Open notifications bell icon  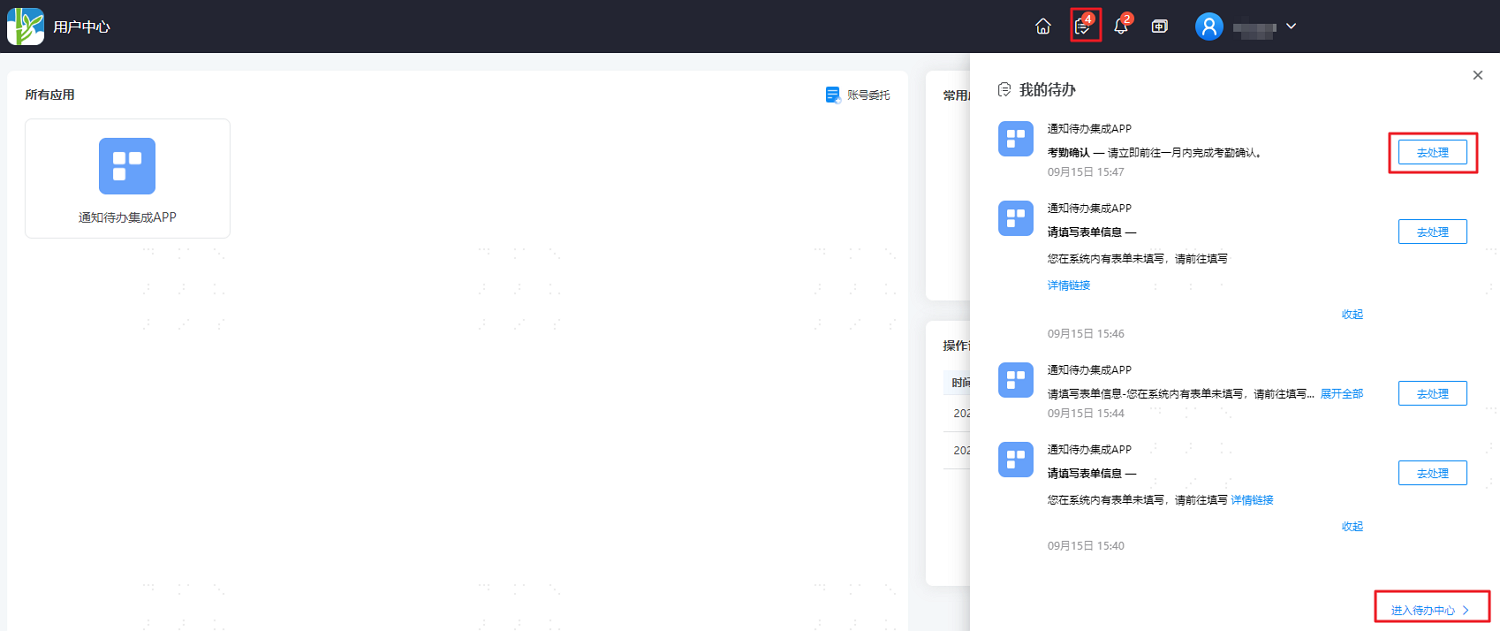[1121, 26]
